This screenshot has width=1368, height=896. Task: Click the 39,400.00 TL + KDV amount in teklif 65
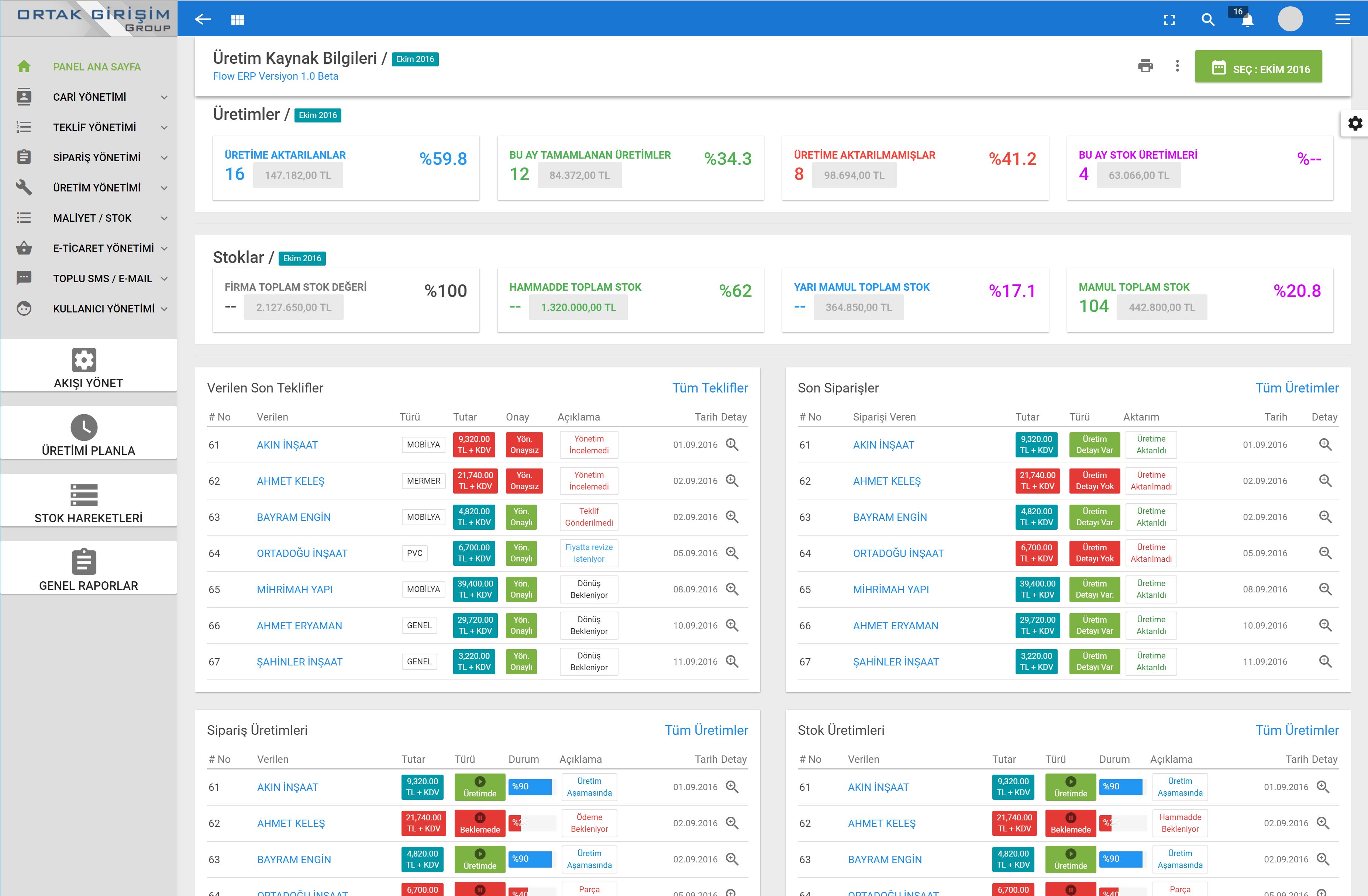click(x=475, y=590)
